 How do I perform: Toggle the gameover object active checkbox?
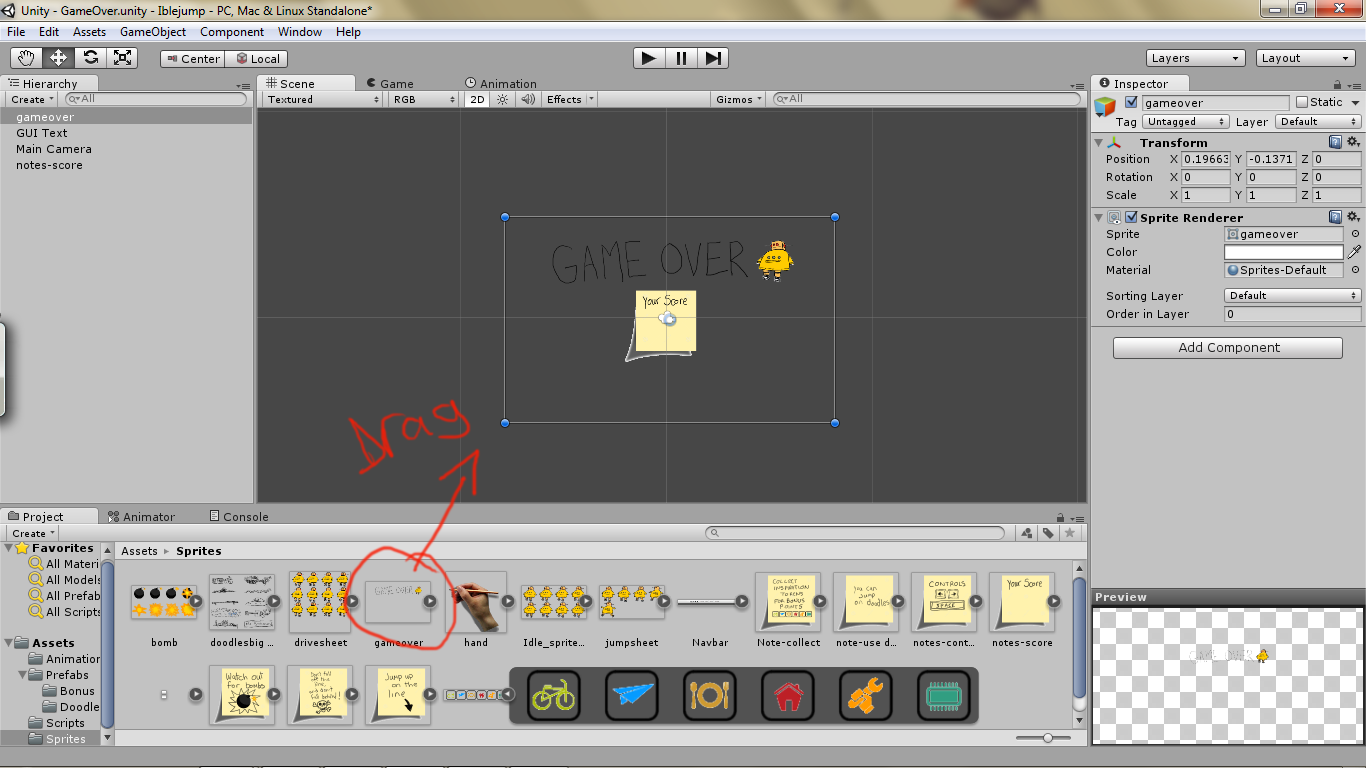(x=1131, y=102)
